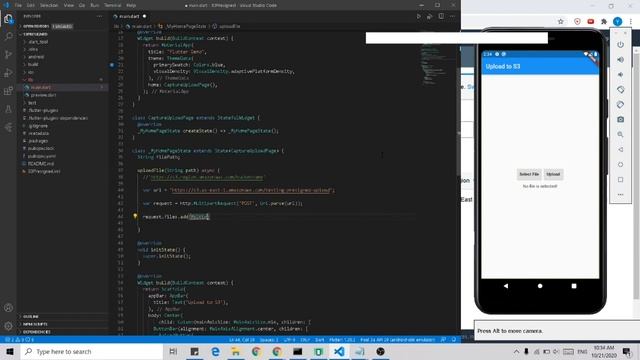The image size is (640, 360).
Task: Click the Split Editor icon
Action: pyautogui.click(x=441, y=16)
